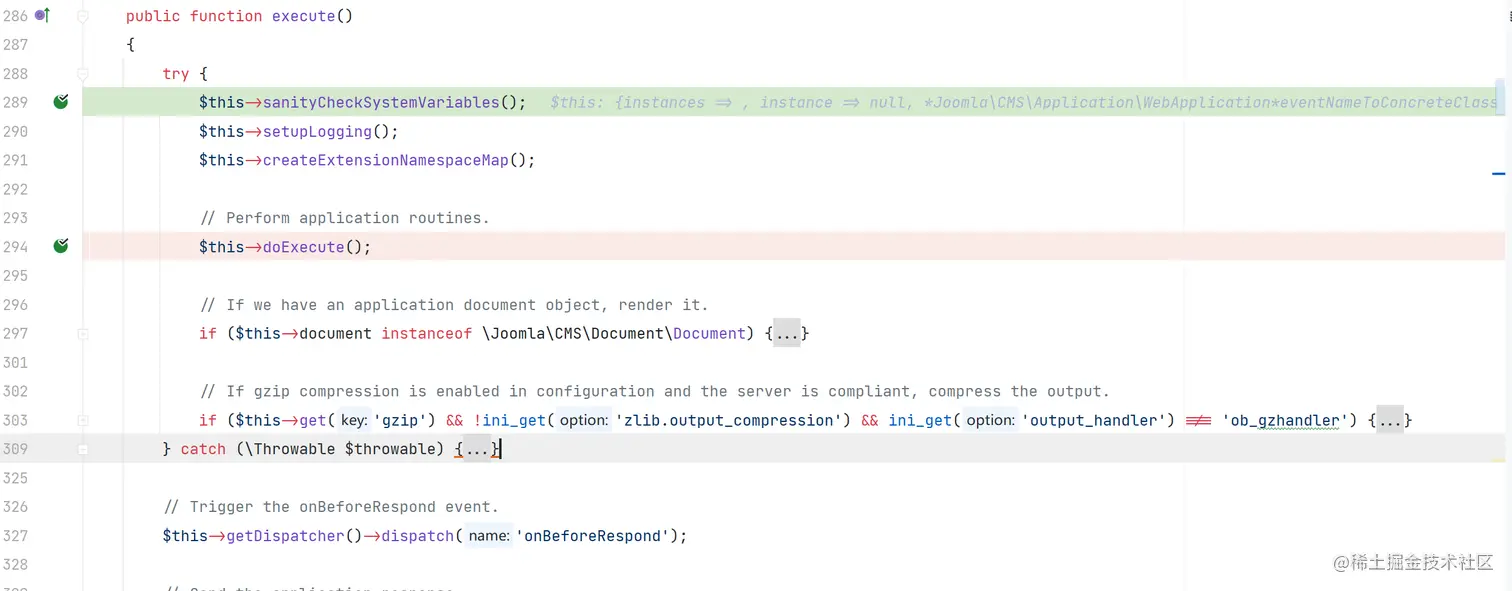1512x591 pixels.
Task: Click the 'output_handler' string
Action: coord(1094,420)
